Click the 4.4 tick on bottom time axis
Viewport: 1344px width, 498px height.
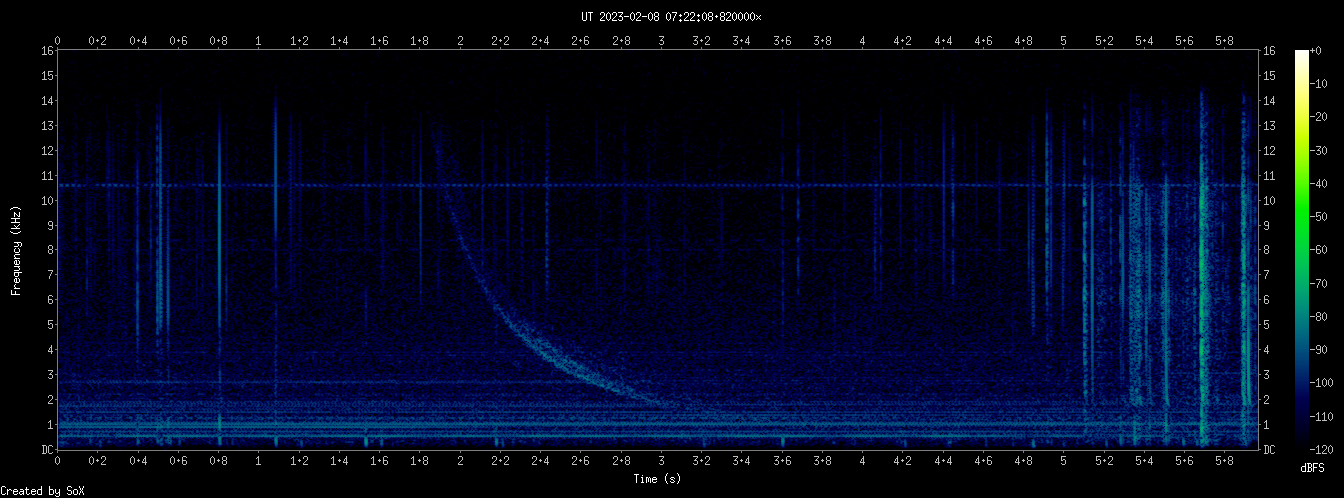point(943,461)
